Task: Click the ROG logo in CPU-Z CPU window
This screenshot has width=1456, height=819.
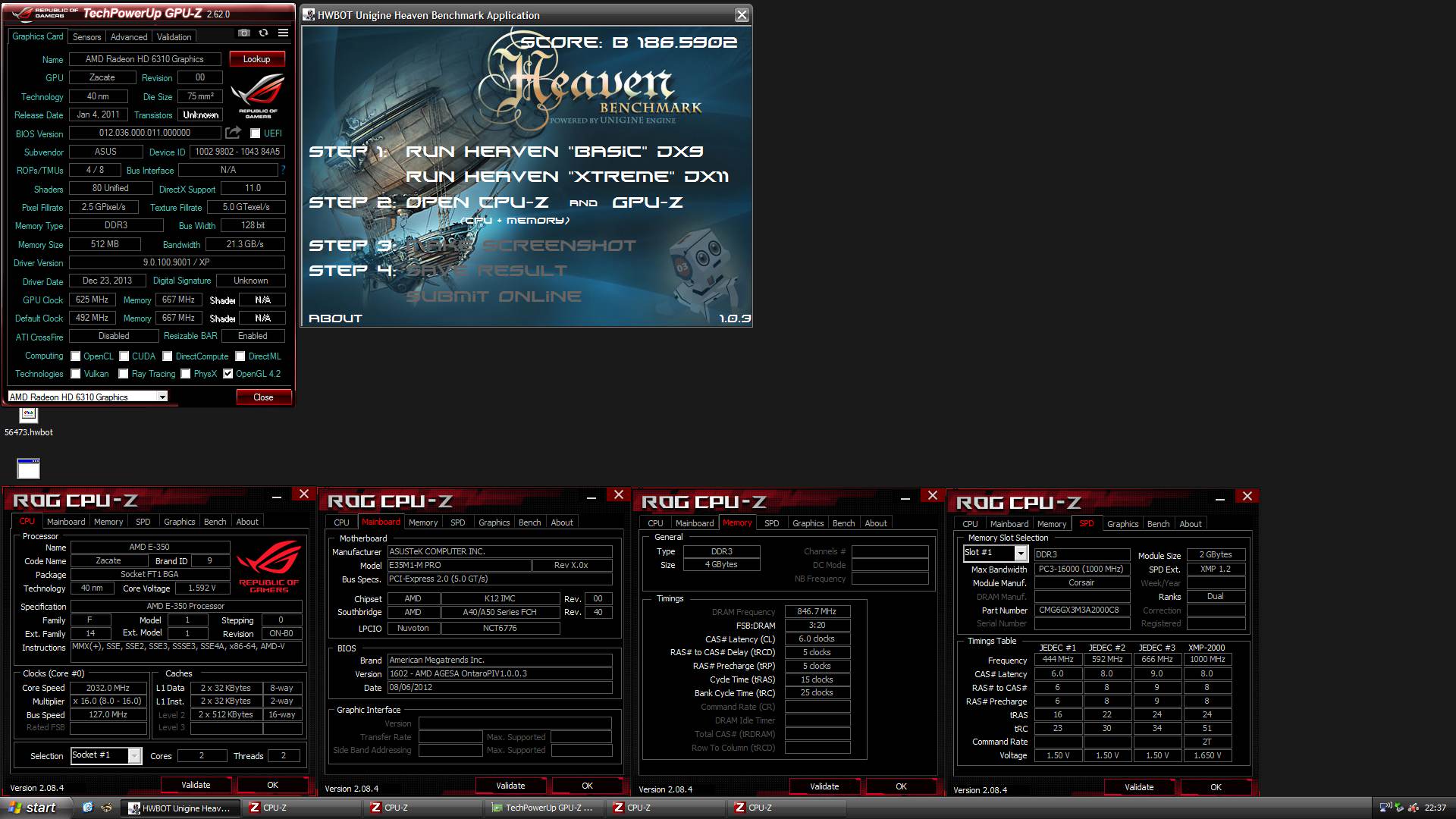Action: 269,567
